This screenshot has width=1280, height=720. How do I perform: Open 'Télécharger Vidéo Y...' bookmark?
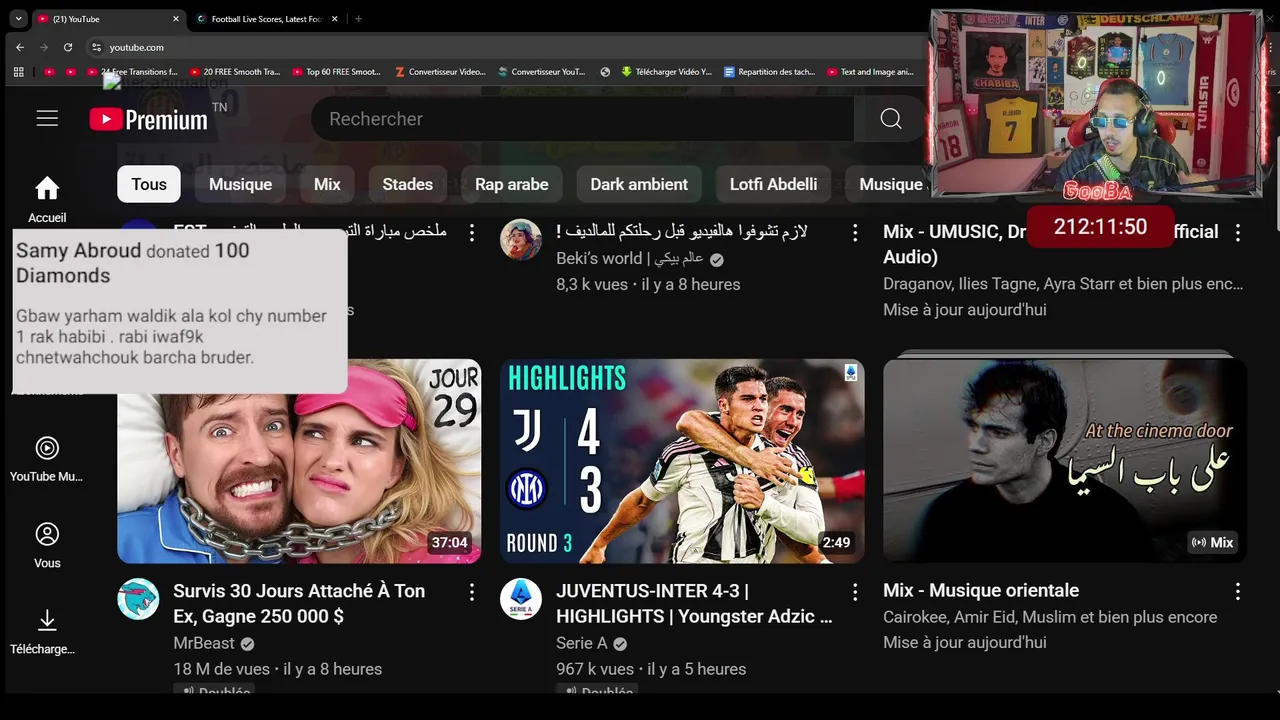coord(666,72)
